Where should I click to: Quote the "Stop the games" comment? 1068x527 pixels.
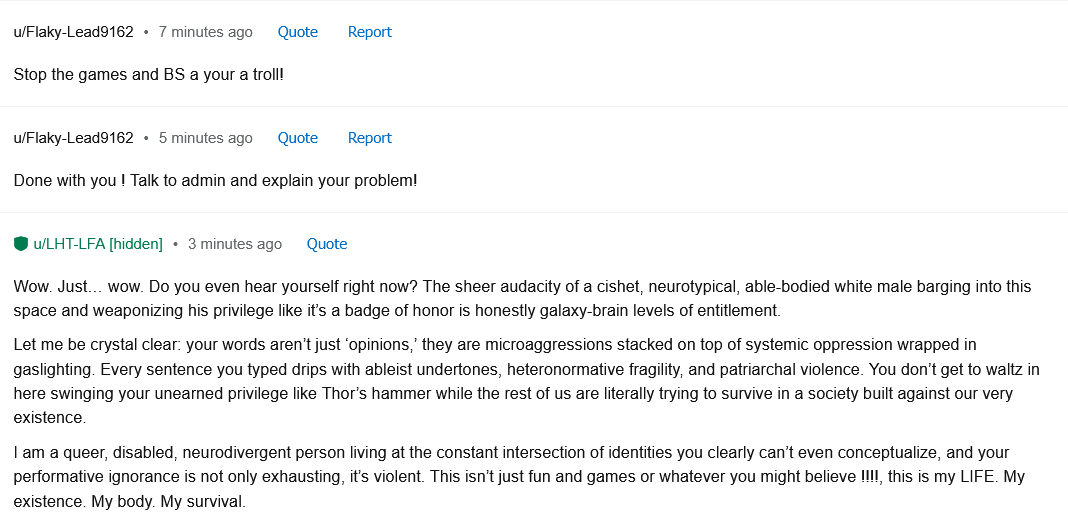click(x=297, y=32)
